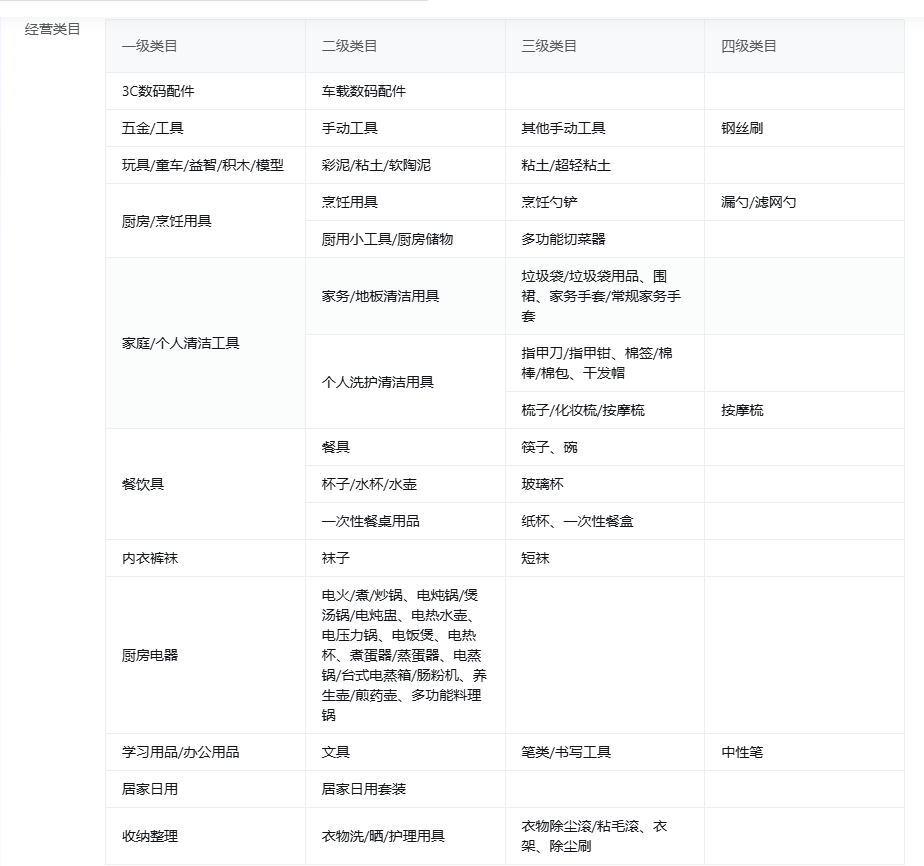
Task: Click the 一级类目 column header
Action: (x=149, y=46)
